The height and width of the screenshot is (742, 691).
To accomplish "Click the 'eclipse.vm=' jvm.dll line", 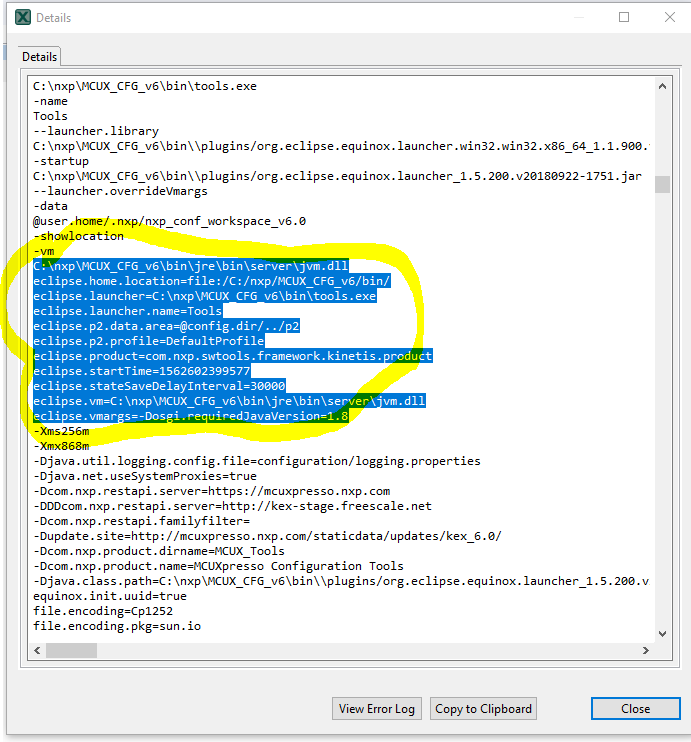I will (229, 401).
